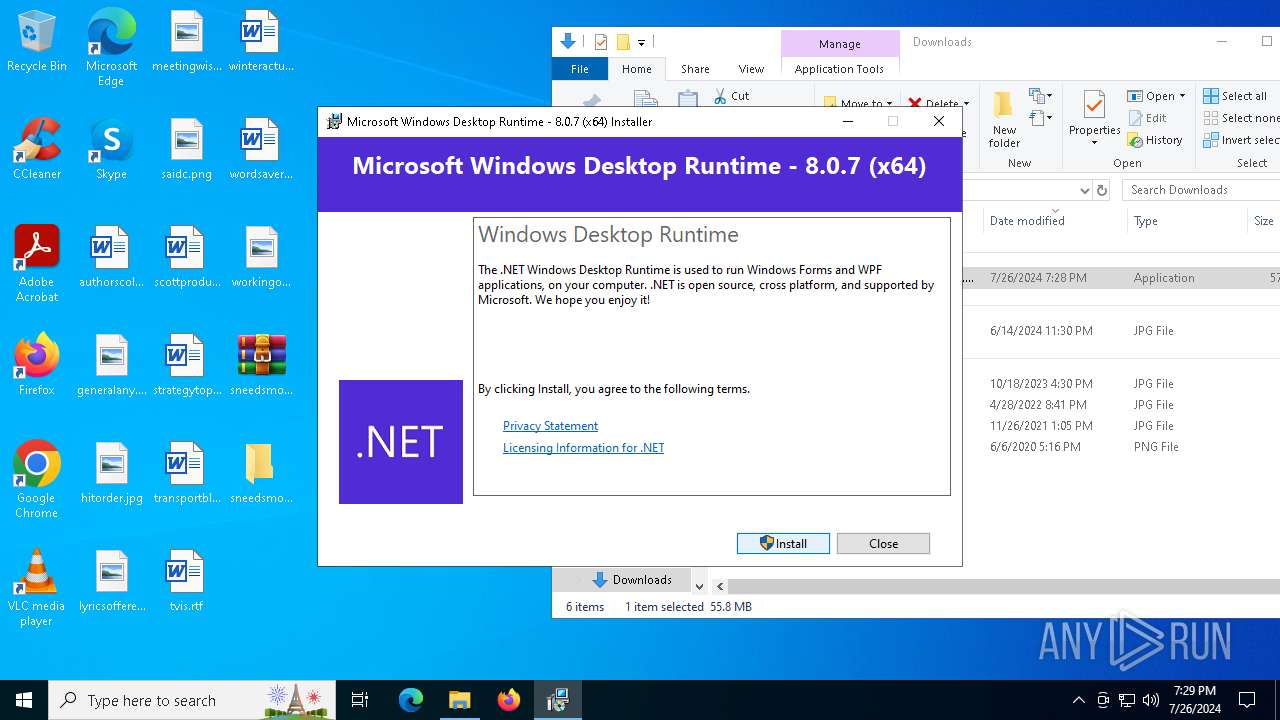Viewport: 1280px width, 720px height.
Task: Click the Close button in installer dialog
Action: pyautogui.click(x=883, y=543)
